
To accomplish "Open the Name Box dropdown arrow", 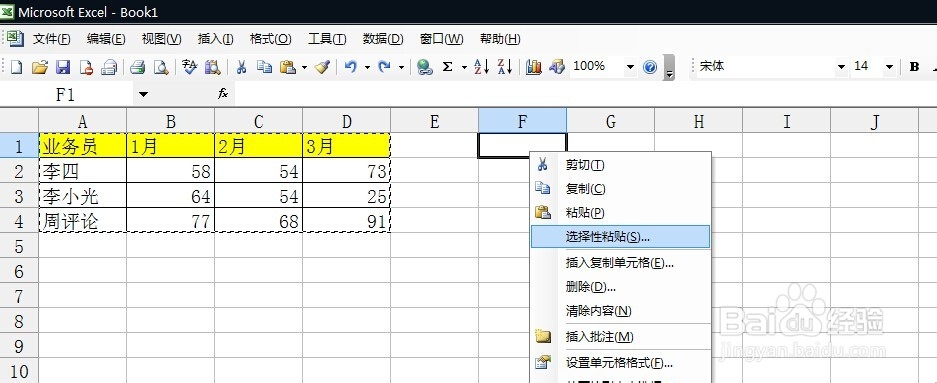I will pos(143,94).
